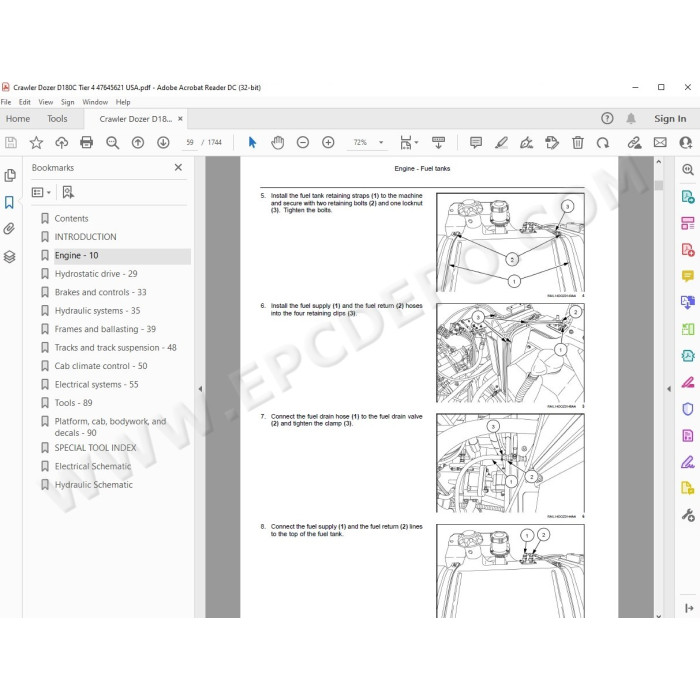
Task: Open Export PDF tool in right pane
Action: [688, 196]
